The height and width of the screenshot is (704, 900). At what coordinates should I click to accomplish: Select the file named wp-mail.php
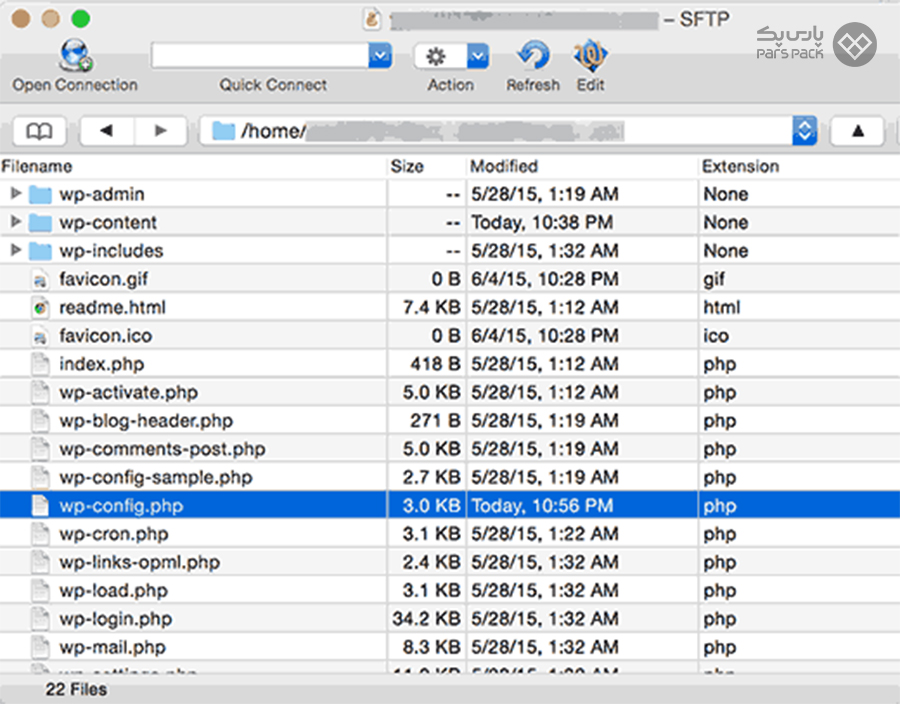[112, 647]
